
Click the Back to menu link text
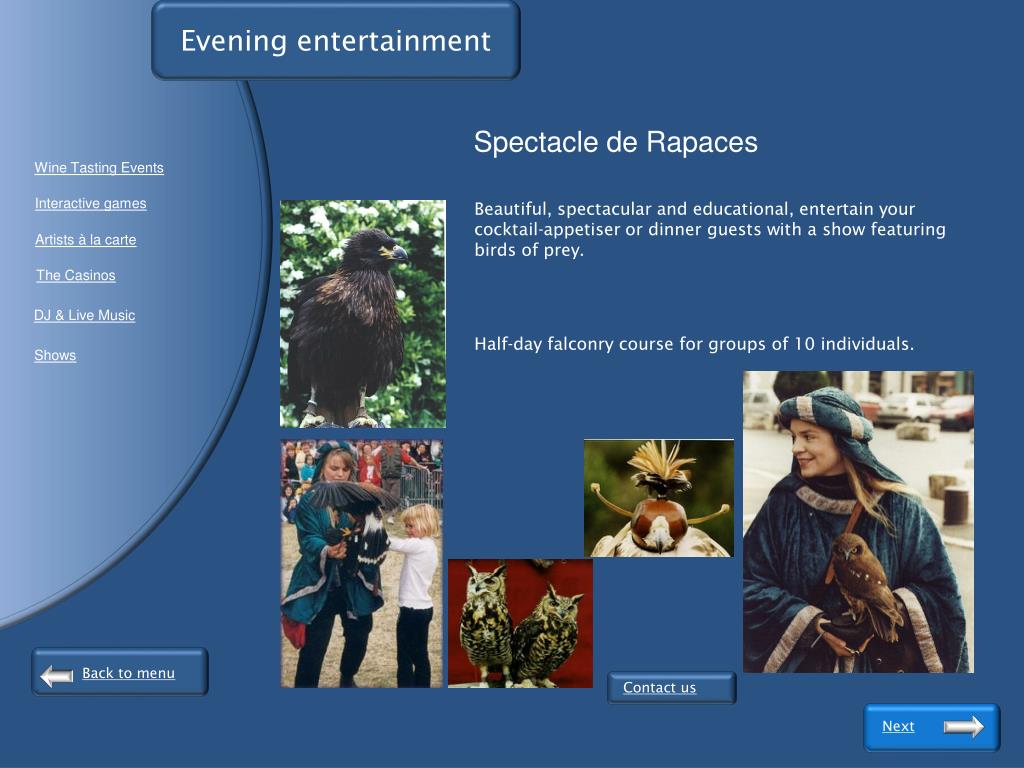[128, 673]
